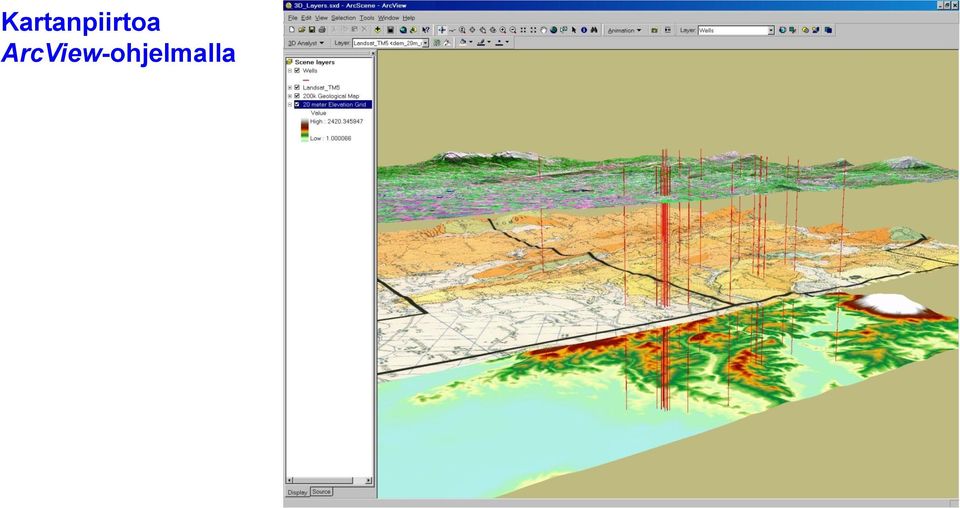Click the scrollbar right arrow in contents panel
The image size is (960, 508).
(x=369, y=480)
